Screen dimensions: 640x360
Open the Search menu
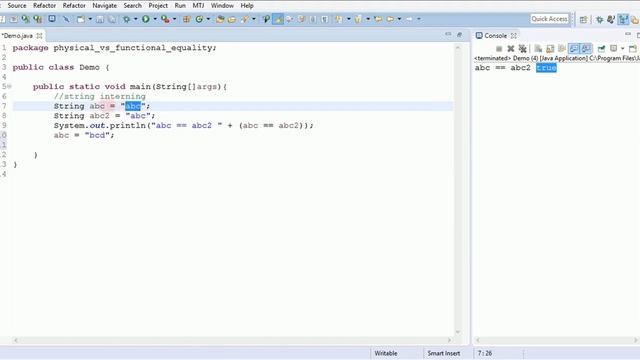(x=133, y=6)
